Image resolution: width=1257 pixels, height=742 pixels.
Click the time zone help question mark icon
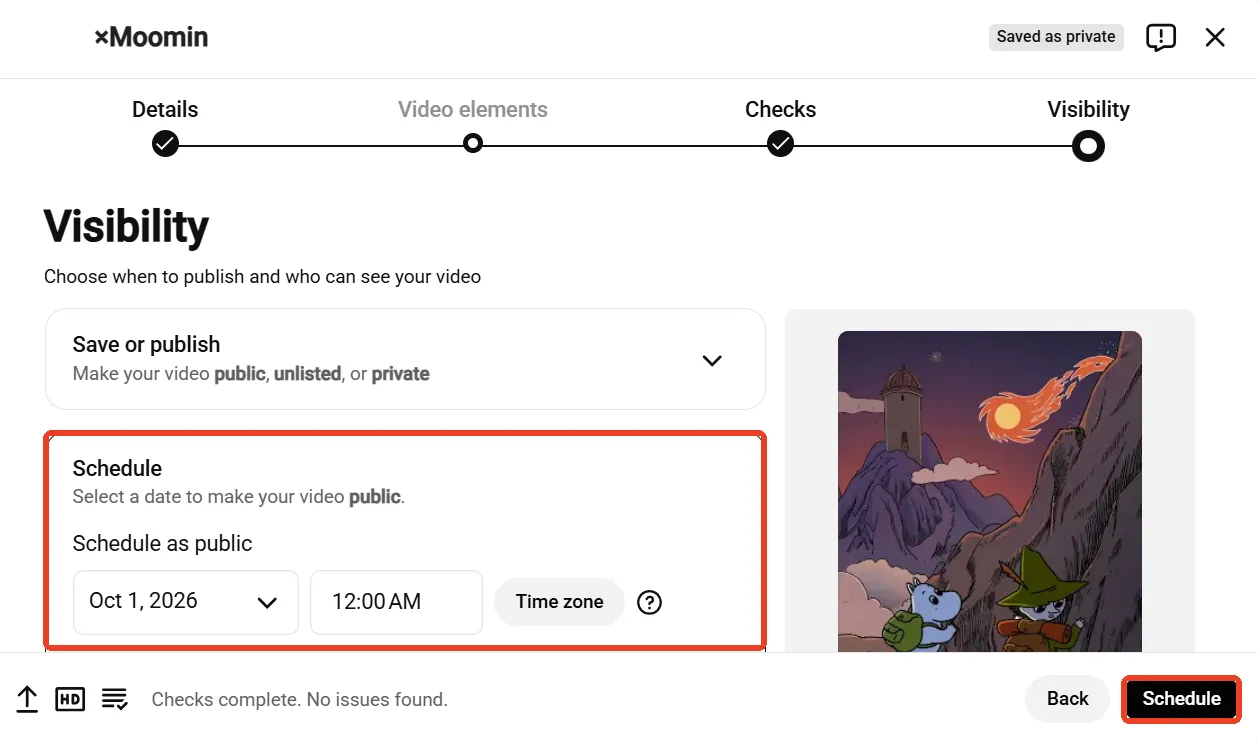tap(650, 602)
